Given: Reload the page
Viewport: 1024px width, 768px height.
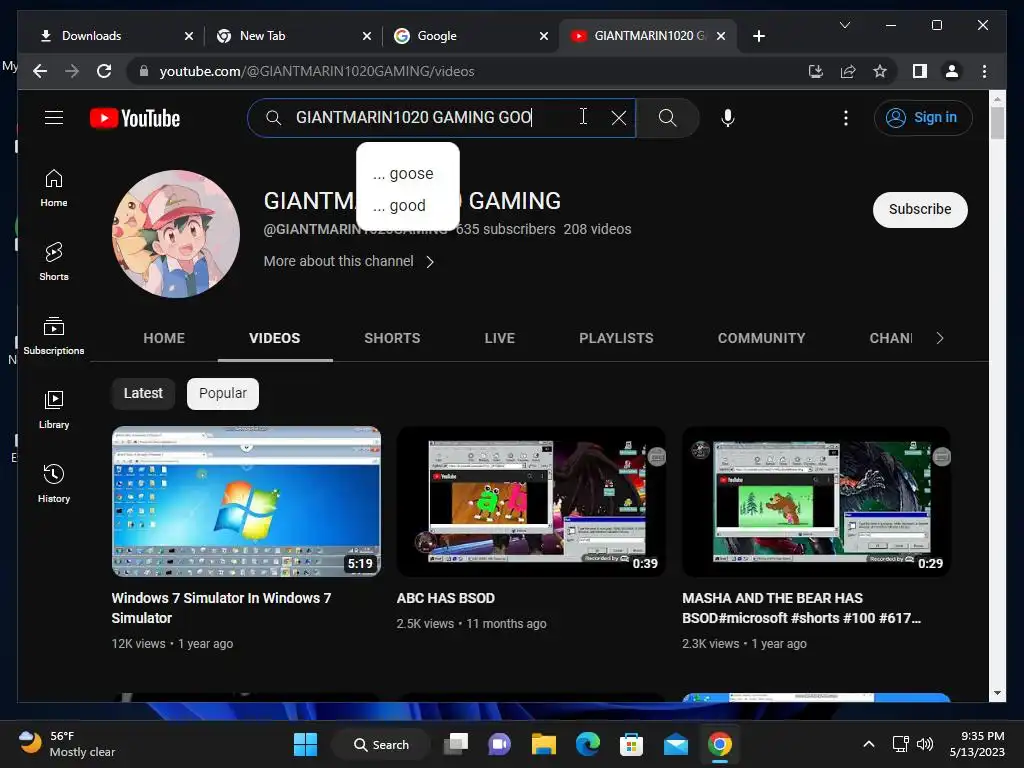Looking at the screenshot, I should click(x=104, y=71).
